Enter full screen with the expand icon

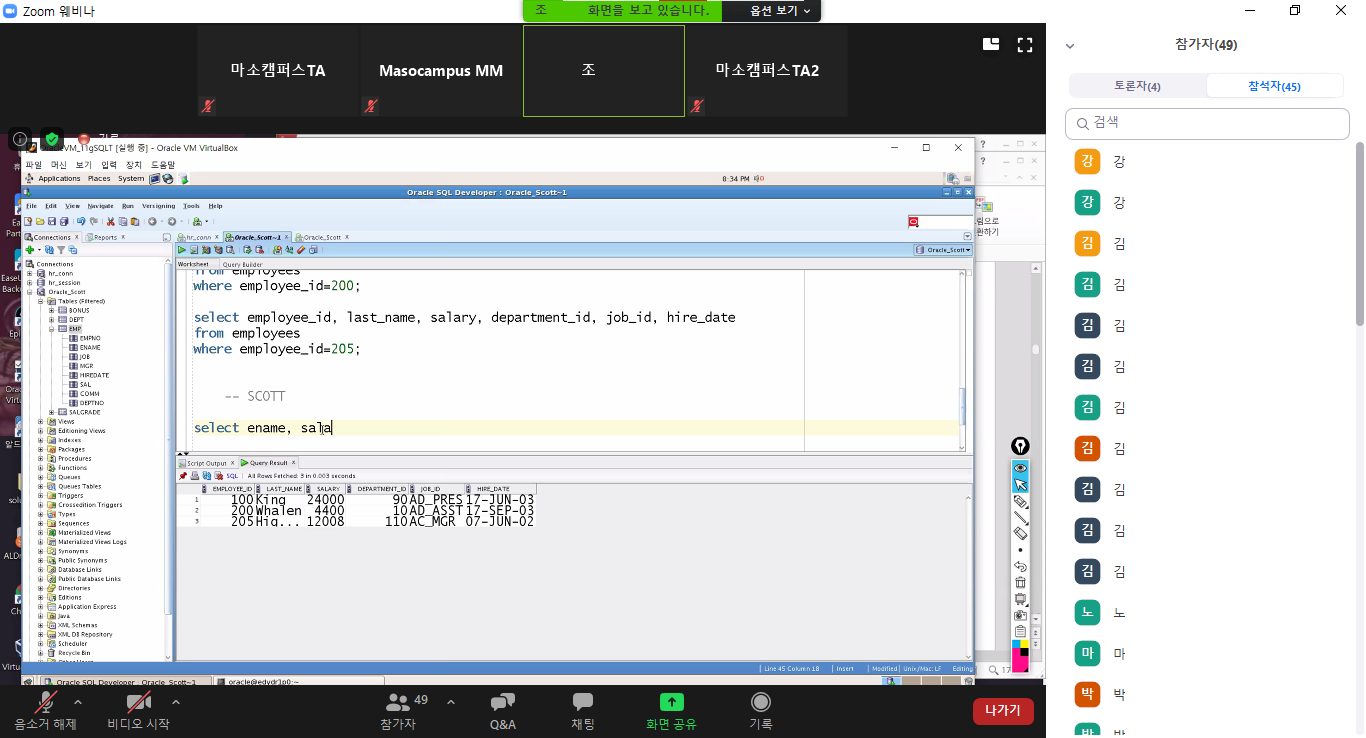[1024, 44]
